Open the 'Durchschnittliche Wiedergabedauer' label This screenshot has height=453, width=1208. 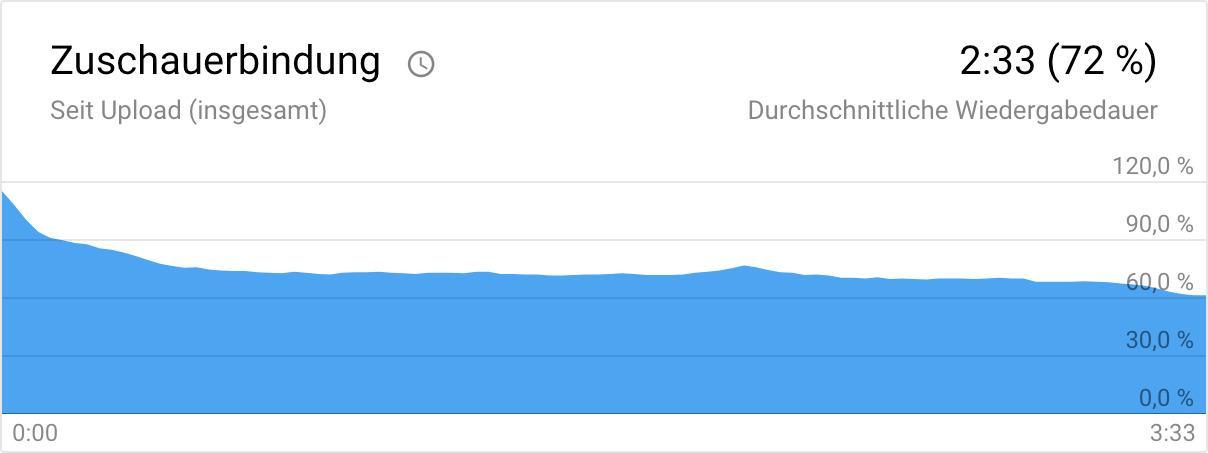[952, 110]
